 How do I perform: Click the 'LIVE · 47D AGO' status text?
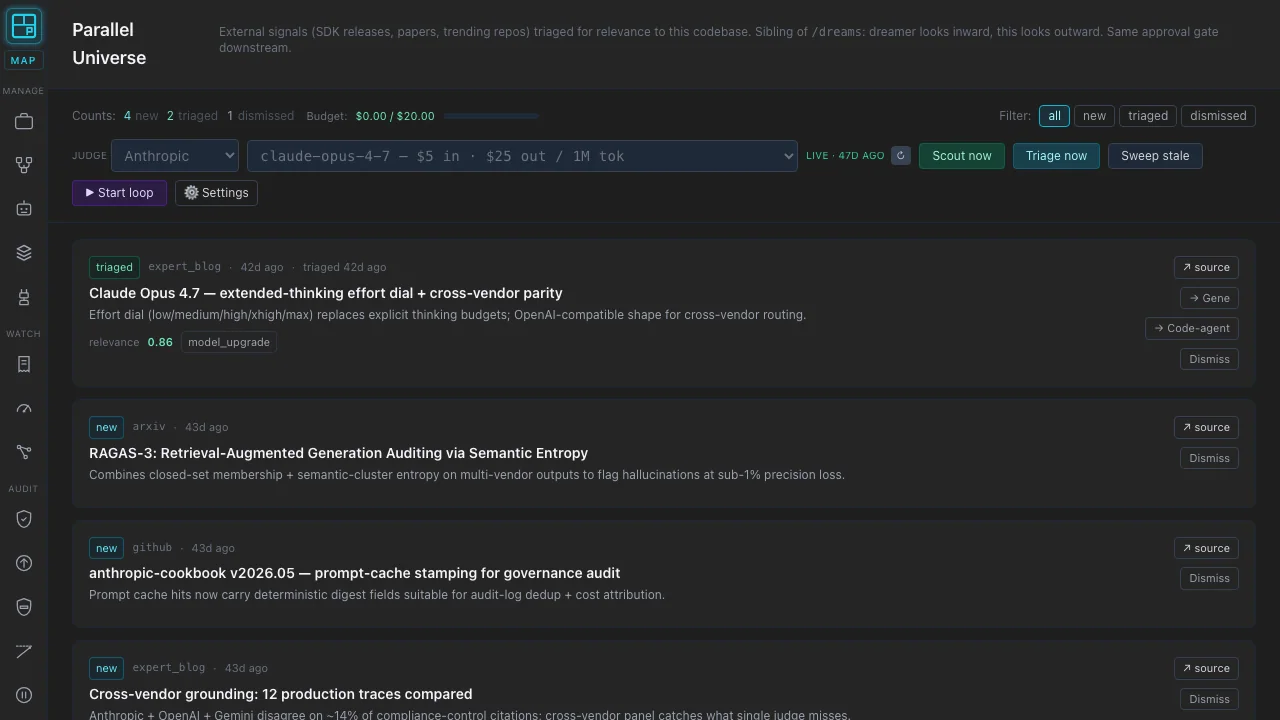[845, 156]
